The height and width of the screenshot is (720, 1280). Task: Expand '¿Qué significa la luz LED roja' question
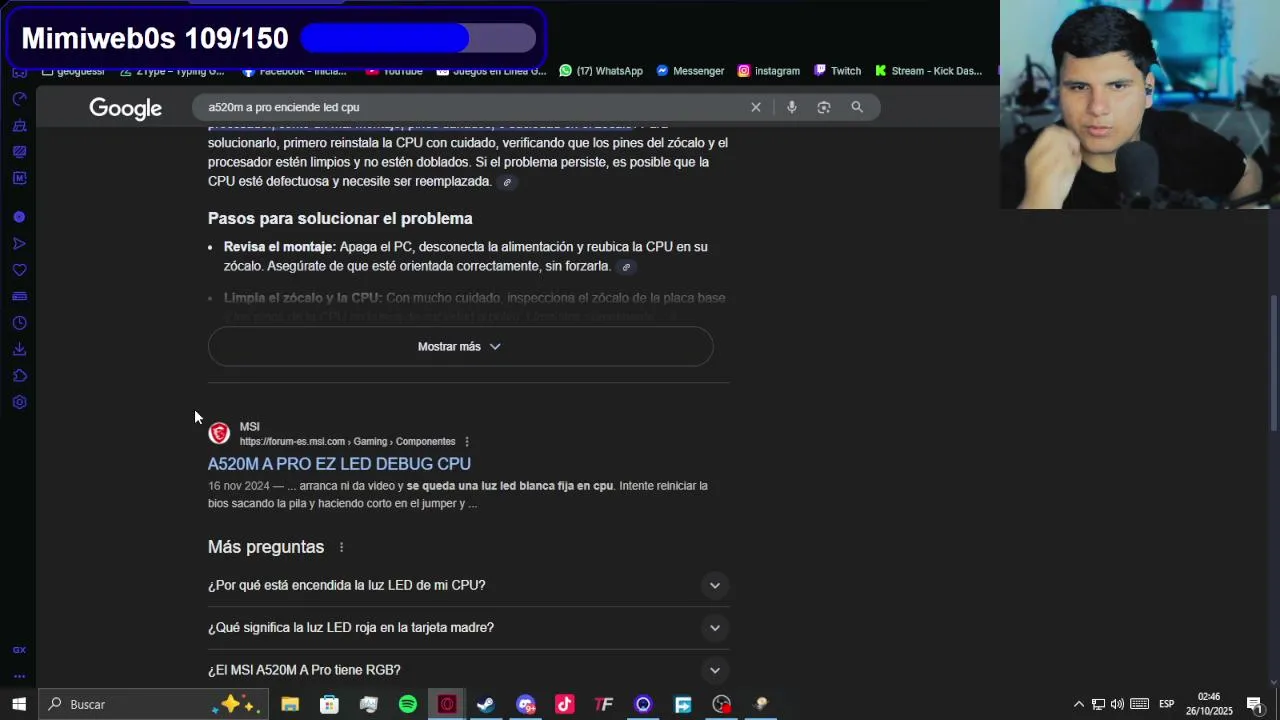(468, 628)
